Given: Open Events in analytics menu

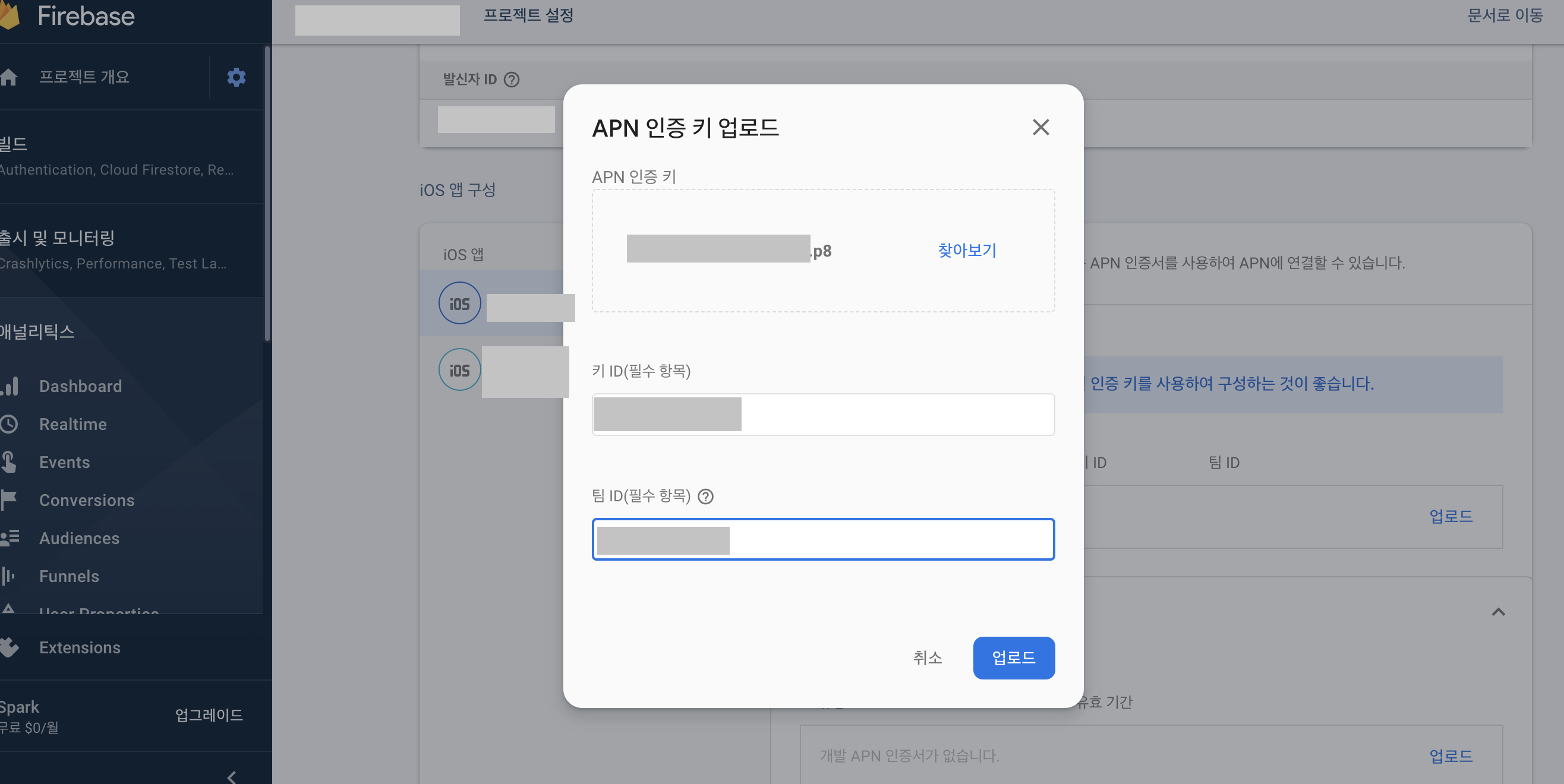Looking at the screenshot, I should coord(64,463).
